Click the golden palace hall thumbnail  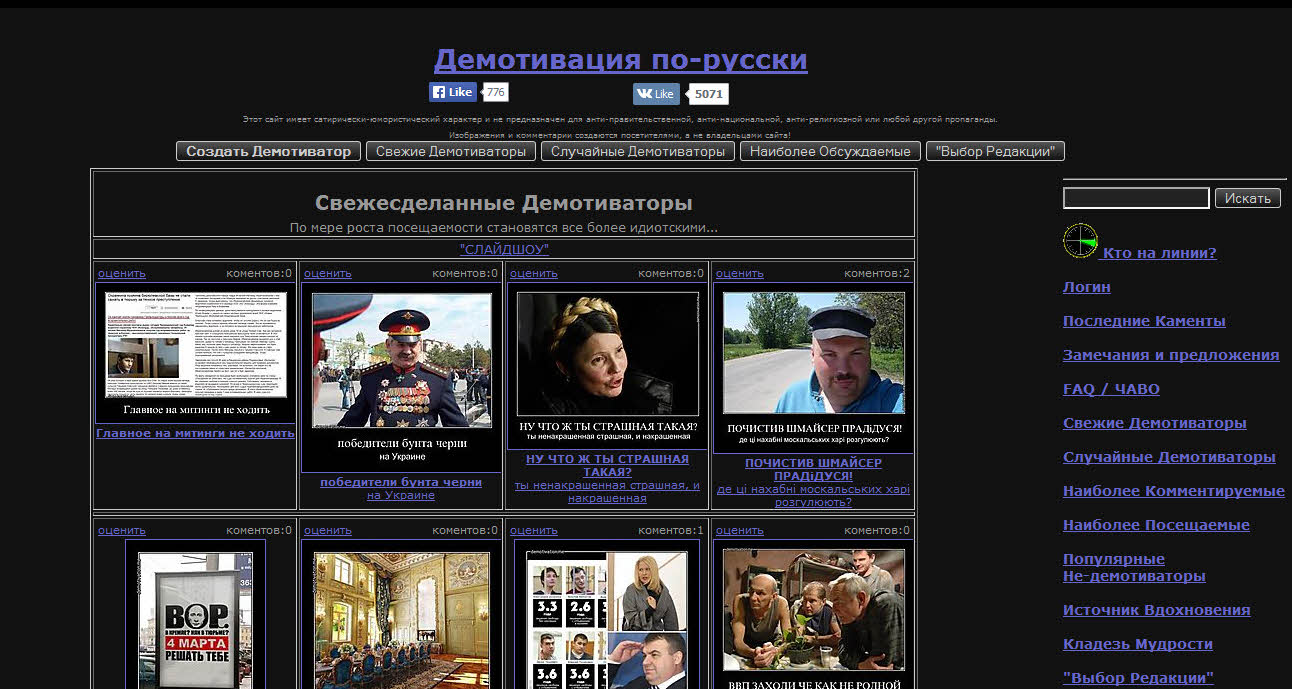click(401, 614)
